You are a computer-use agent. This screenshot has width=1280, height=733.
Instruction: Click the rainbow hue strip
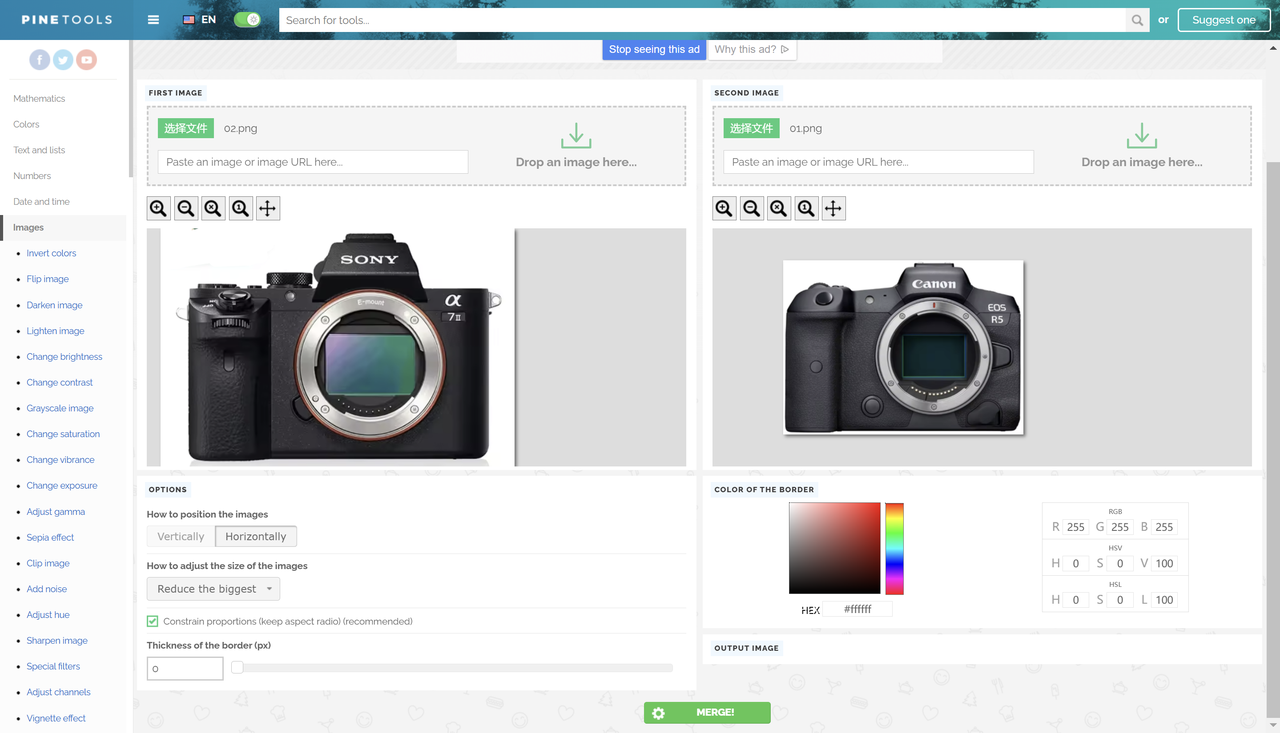tap(894, 549)
